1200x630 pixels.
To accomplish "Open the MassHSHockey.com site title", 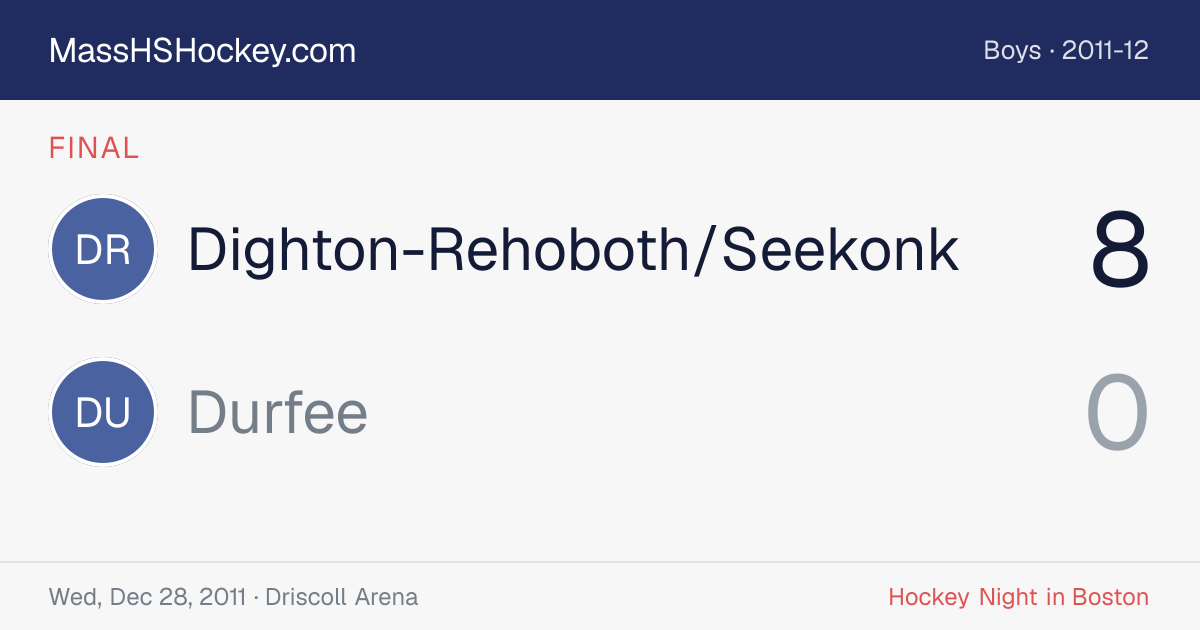I will [x=202, y=51].
